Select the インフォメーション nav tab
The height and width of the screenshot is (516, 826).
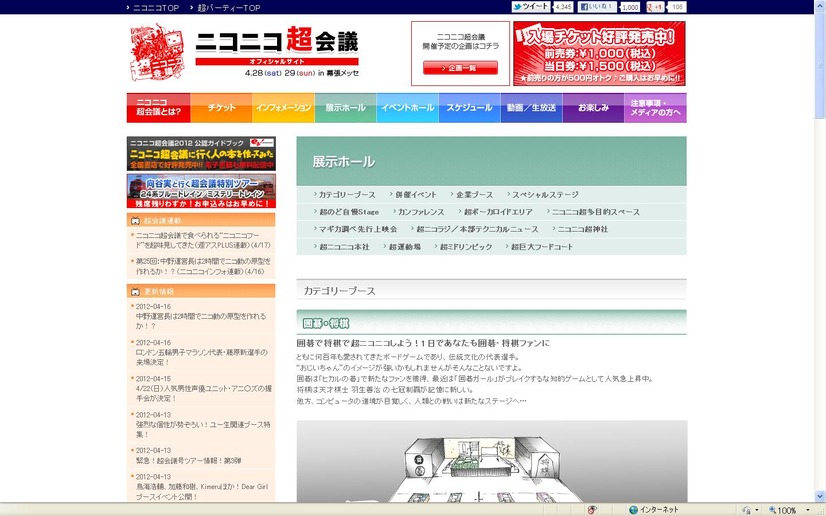coord(283,107)
